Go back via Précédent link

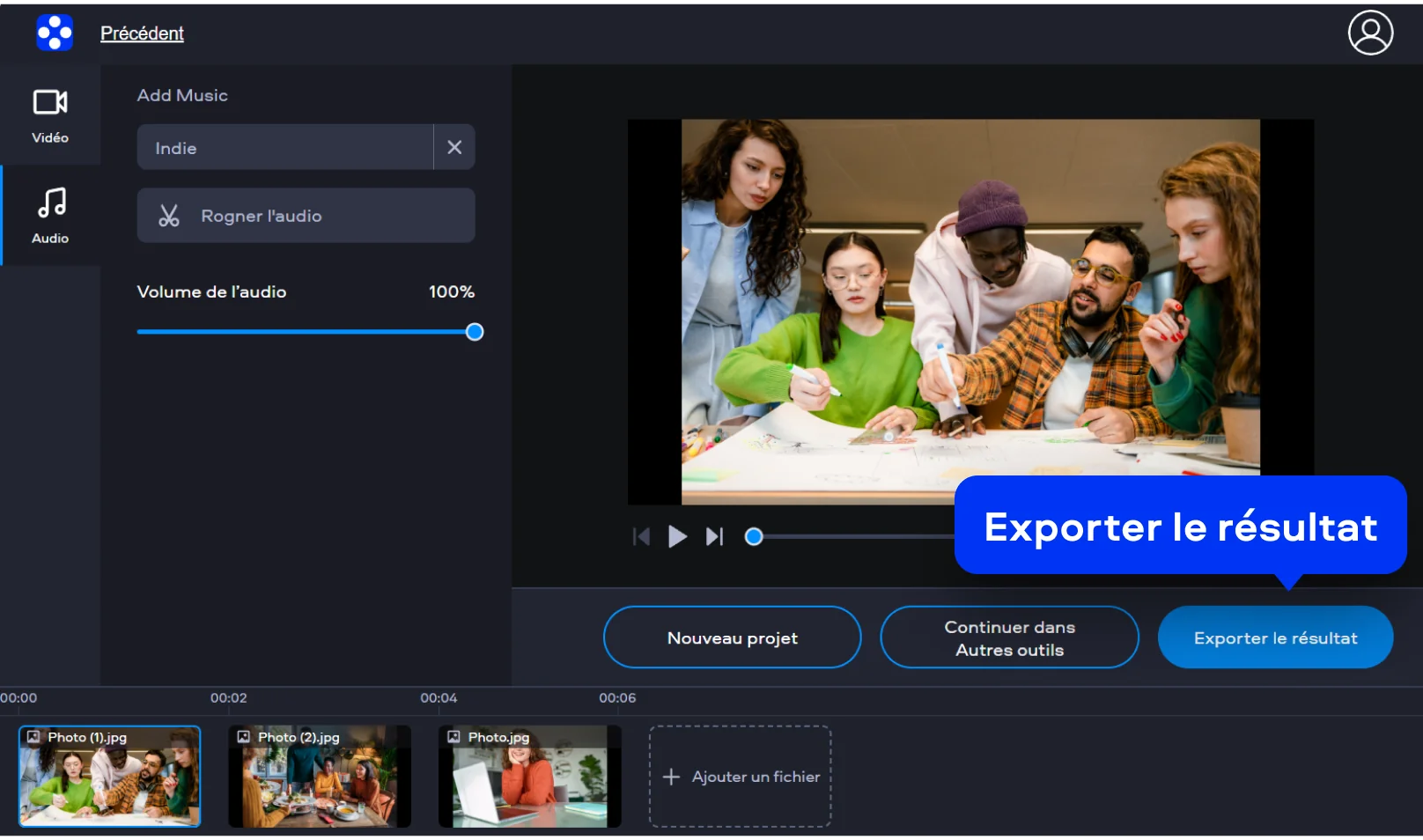click(x=142, y=33)
